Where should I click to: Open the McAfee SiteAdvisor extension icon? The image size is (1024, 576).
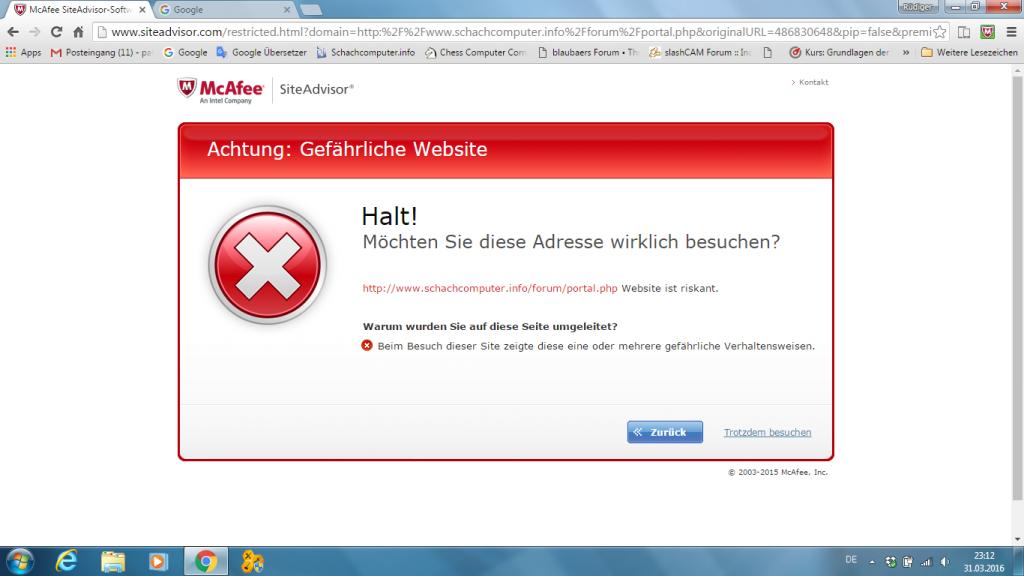985,32
